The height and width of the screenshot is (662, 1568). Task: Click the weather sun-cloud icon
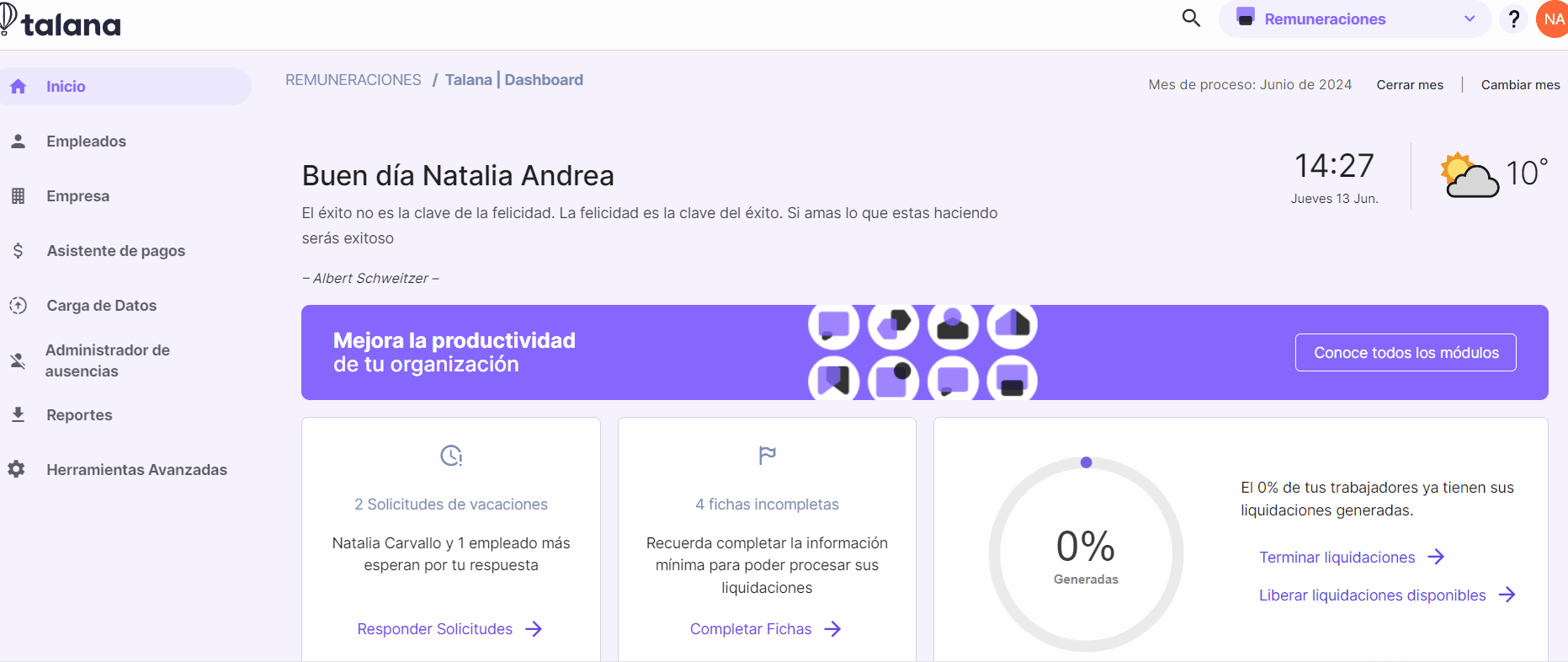pos(1470,175)
